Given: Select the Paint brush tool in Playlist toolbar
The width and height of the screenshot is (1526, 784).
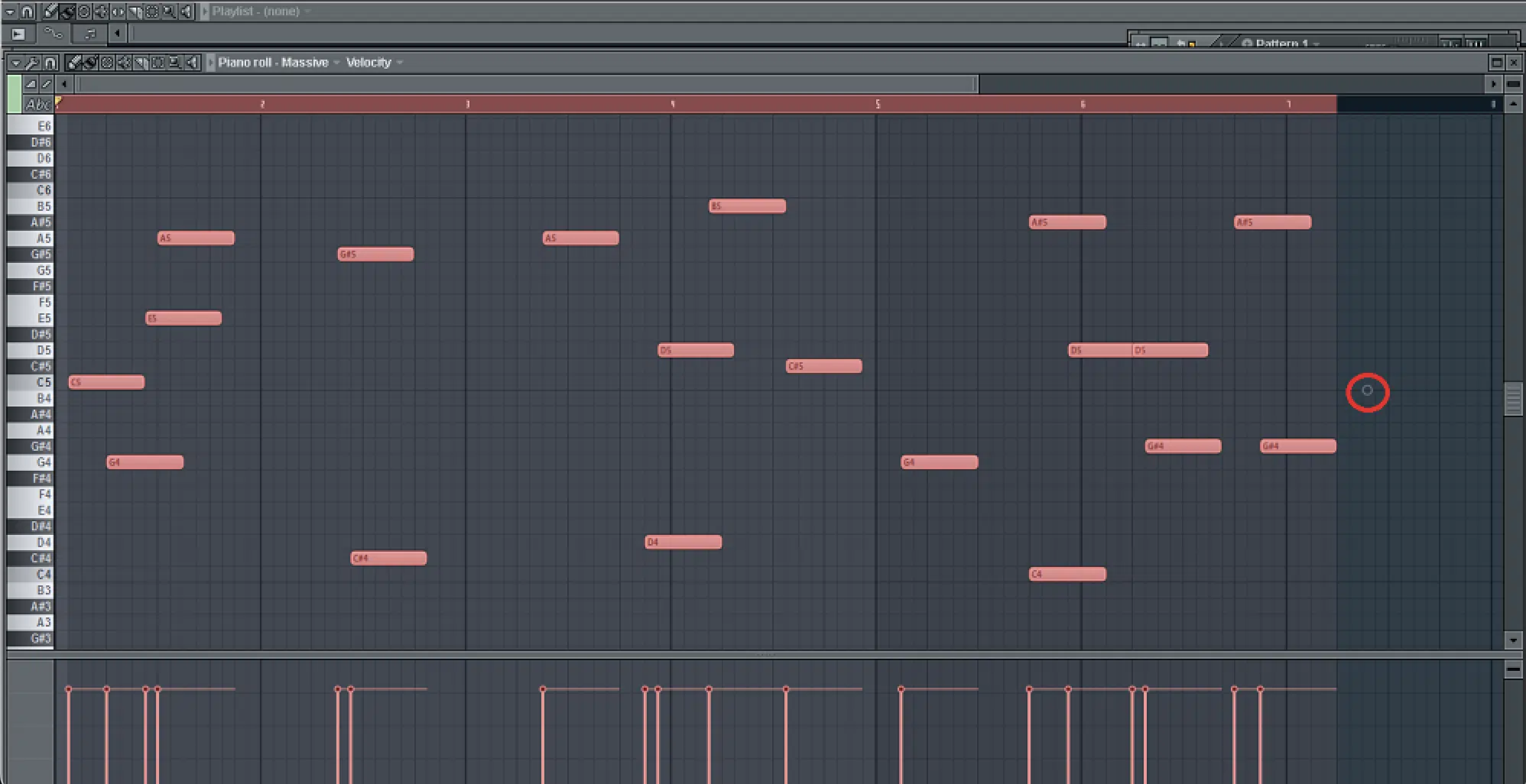Looking at the screenshot, I should tap(67, 11).
